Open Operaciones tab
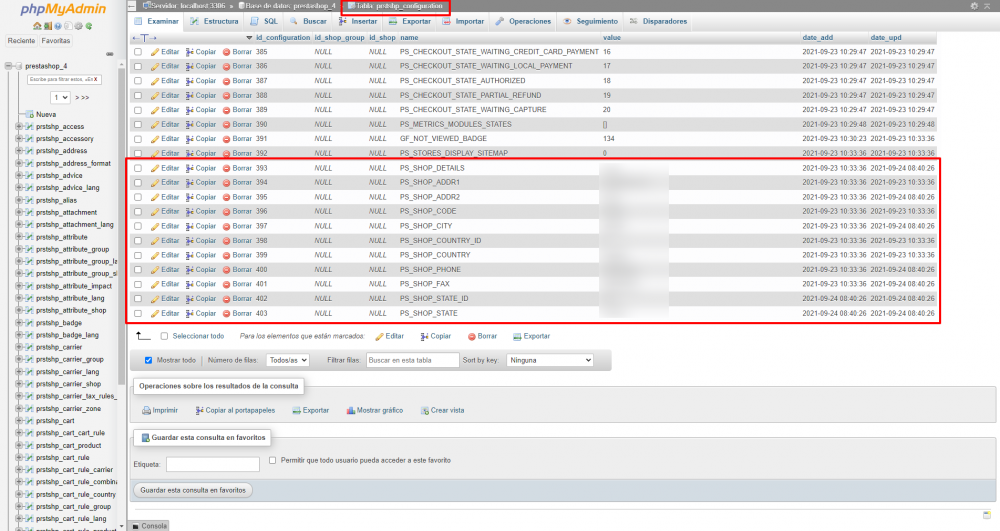The height and width of the screenshot is (531, 1000). click(x=524, y=21)
